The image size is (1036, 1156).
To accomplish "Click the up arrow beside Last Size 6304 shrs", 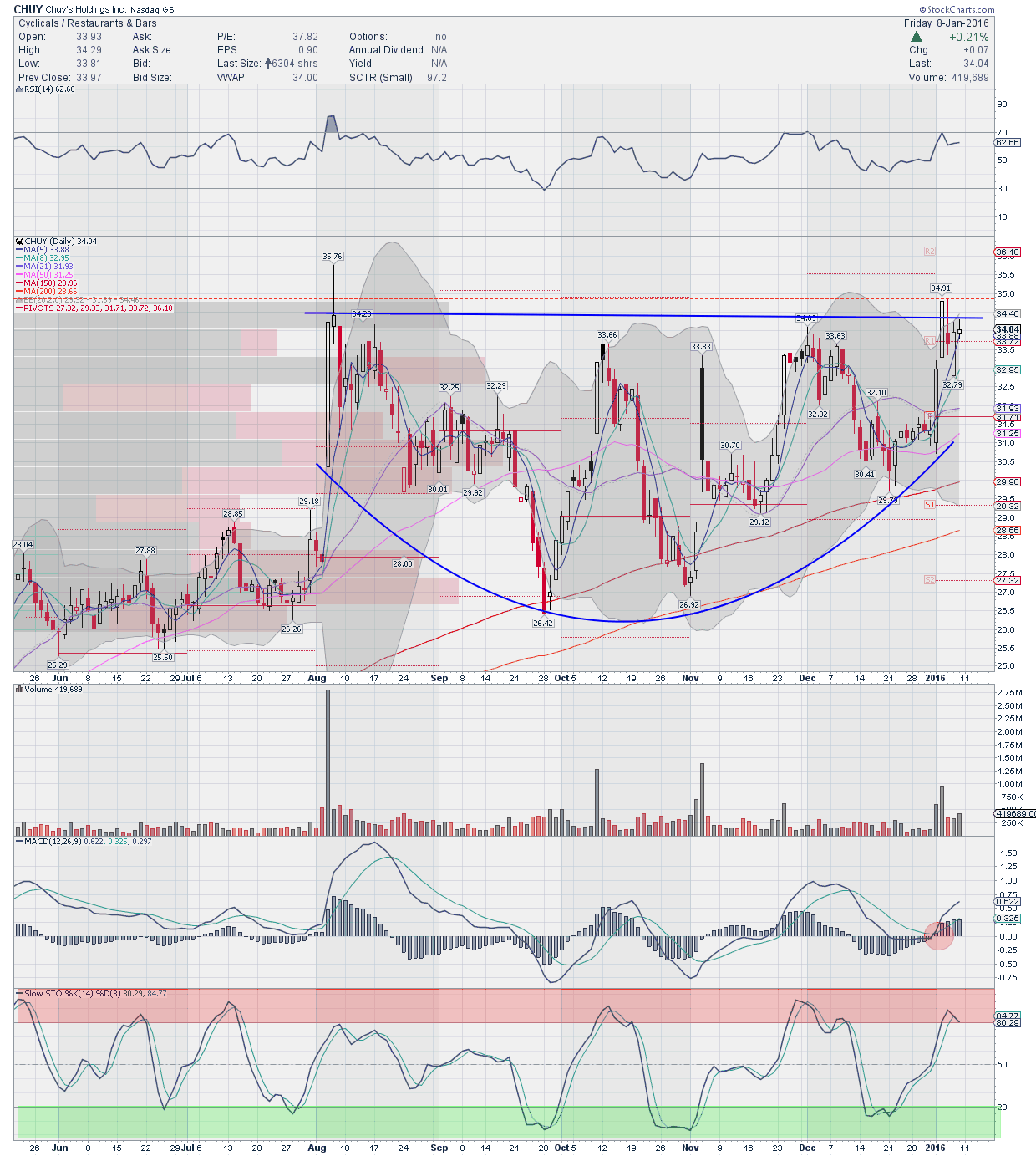I will (x=268, y=64).
